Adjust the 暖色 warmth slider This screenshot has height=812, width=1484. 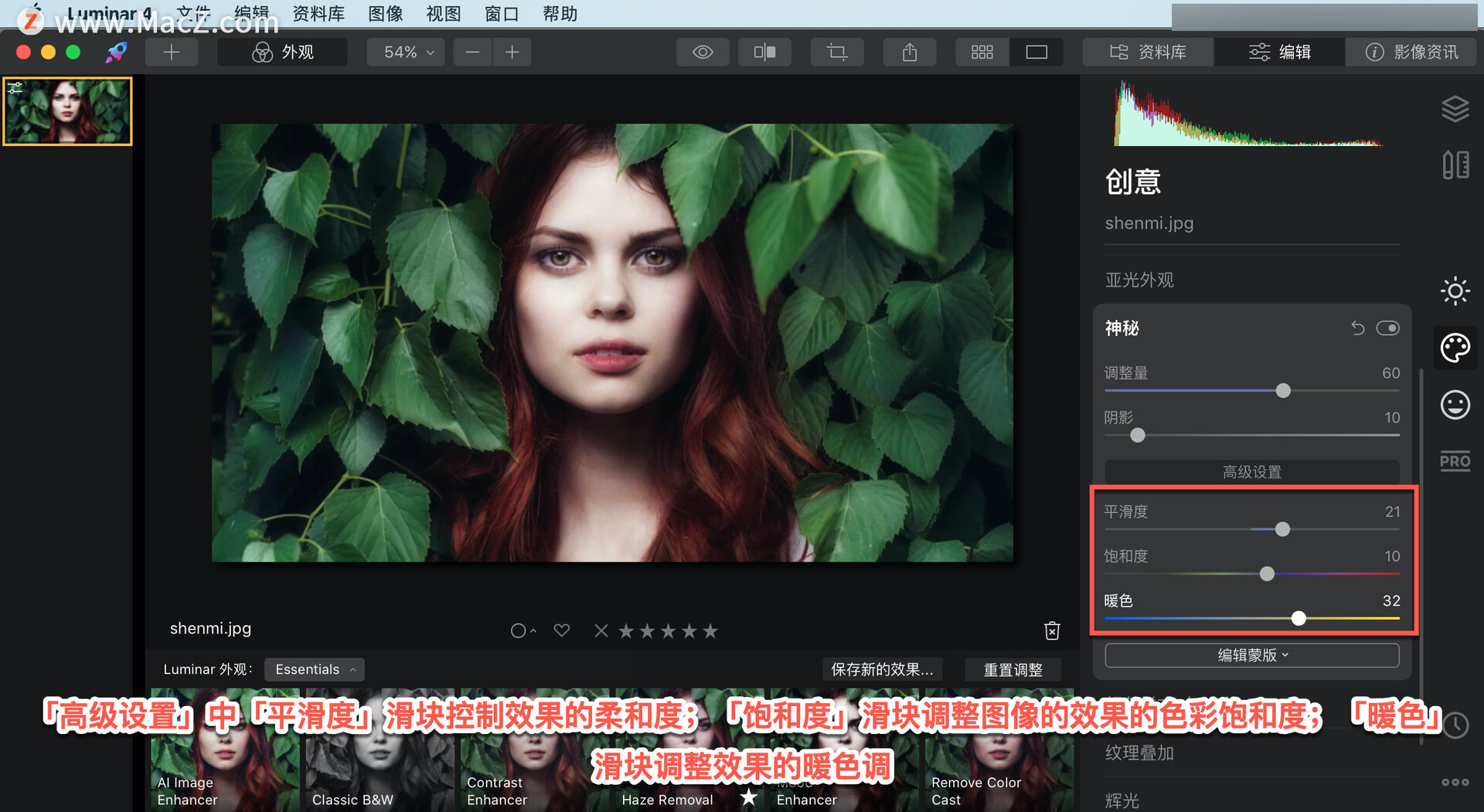pyautogui.click(x=1298, y=618)
